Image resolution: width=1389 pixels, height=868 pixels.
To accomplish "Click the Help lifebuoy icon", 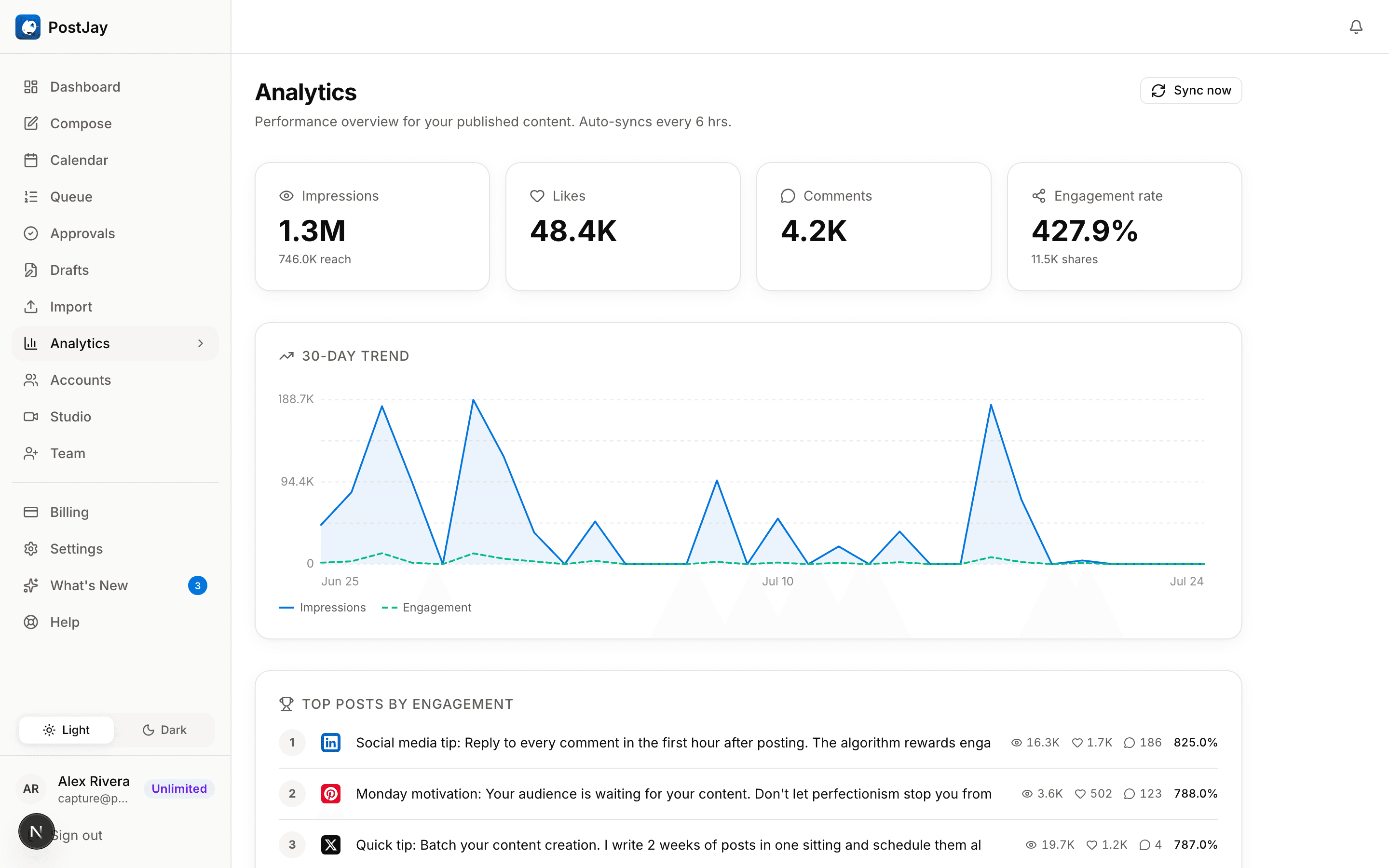I will coord(31,622).
